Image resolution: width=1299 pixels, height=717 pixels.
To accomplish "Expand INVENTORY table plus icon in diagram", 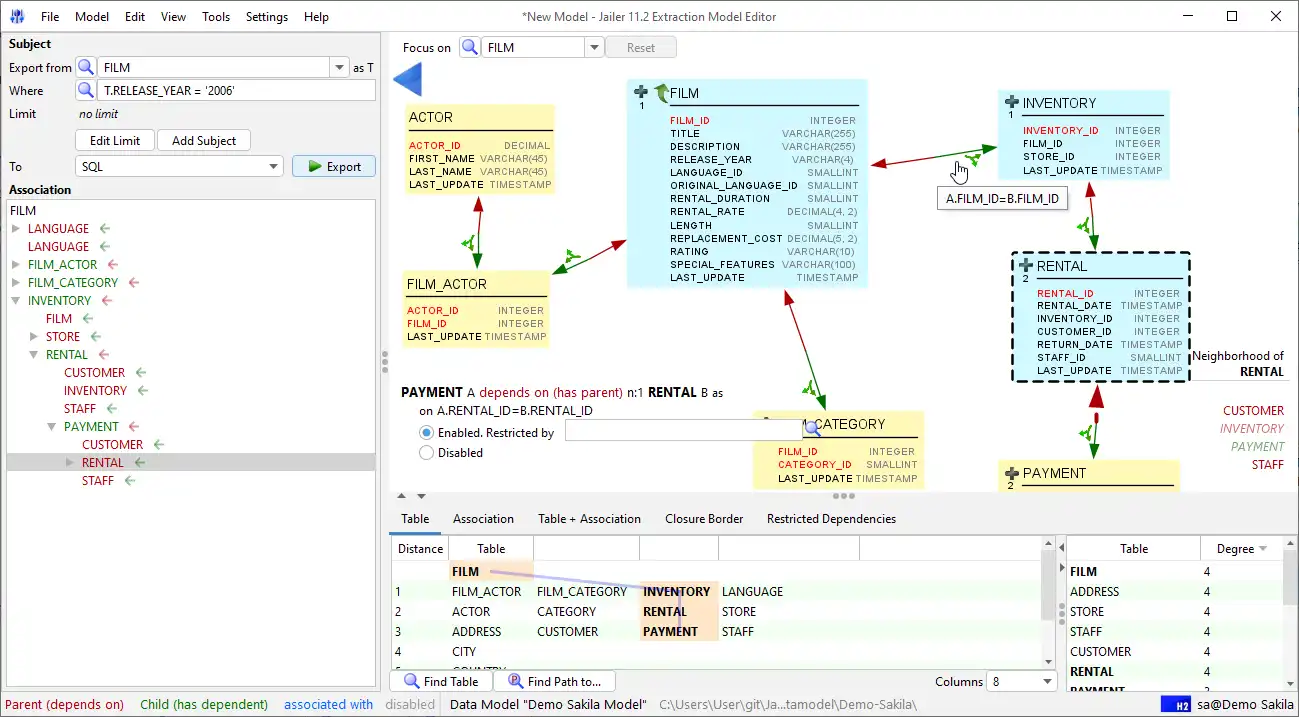I will click(1011, 102).
